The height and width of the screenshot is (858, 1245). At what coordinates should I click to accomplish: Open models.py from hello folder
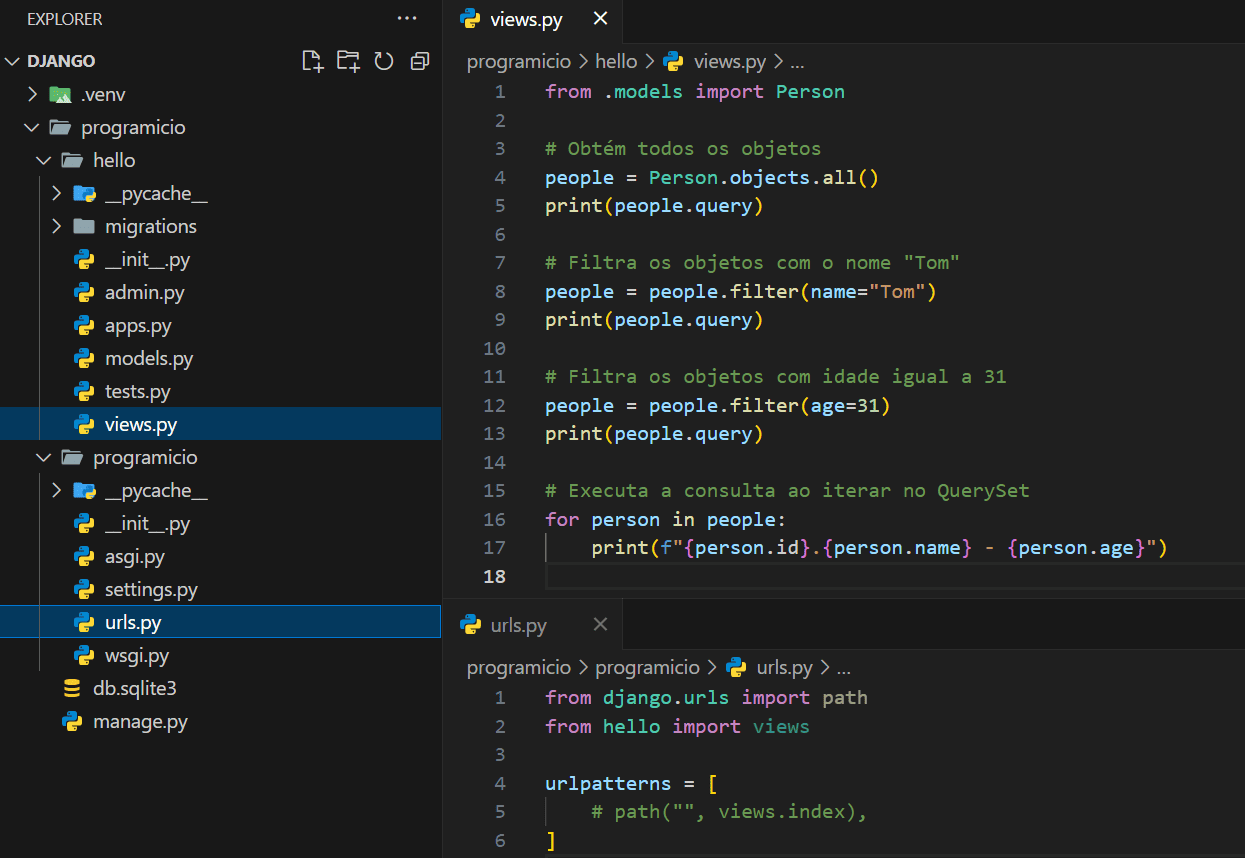point(148,358)
